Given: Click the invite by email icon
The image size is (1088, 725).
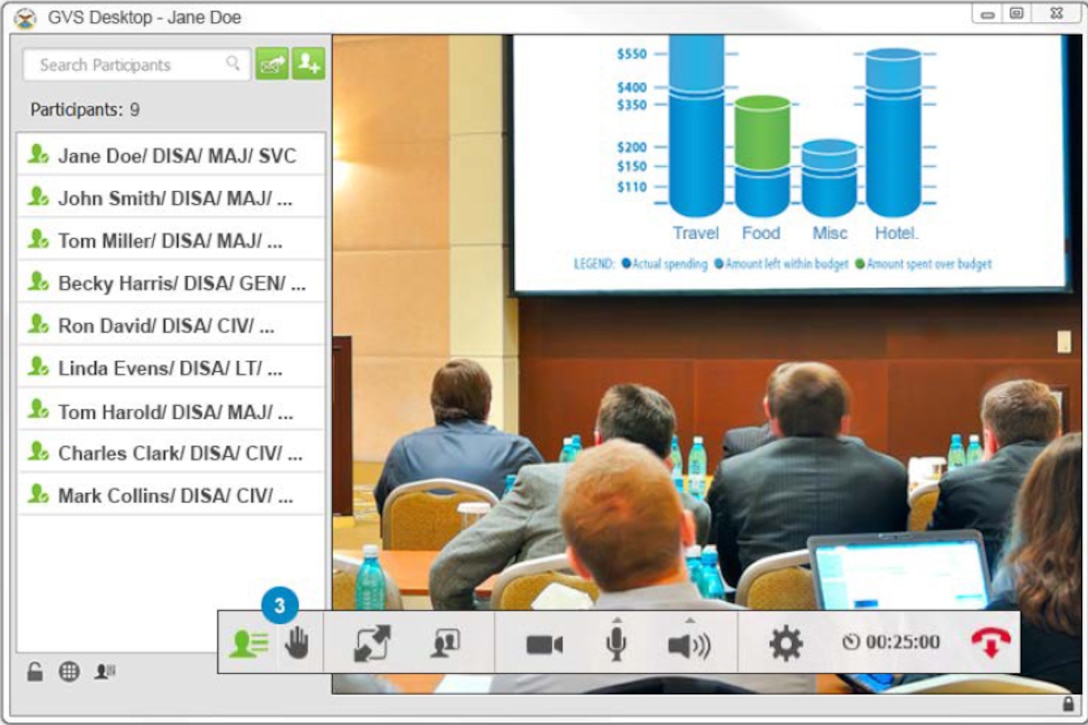Looking at the screenshot, I should tap(271, 64).
